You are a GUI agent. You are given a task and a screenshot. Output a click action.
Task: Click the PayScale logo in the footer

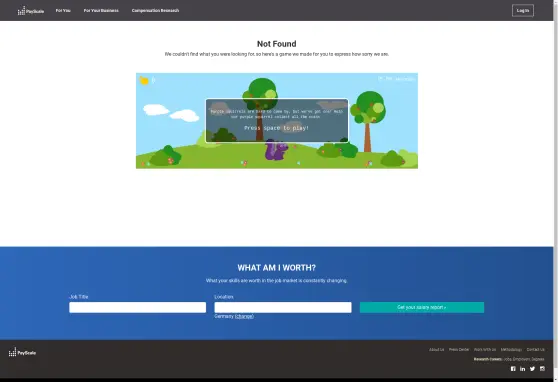[x=22, y=352]
